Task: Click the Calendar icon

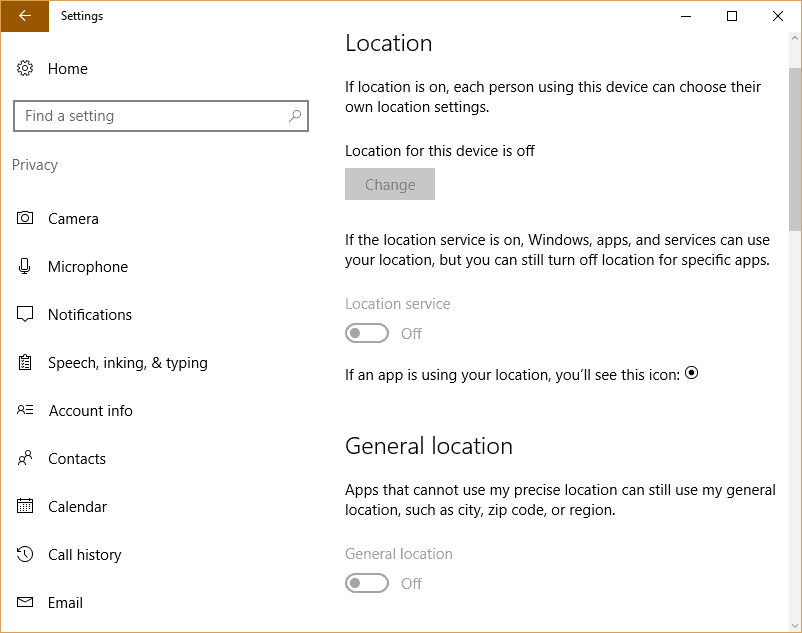Action: pyautogui.click(x=25, y=506)
